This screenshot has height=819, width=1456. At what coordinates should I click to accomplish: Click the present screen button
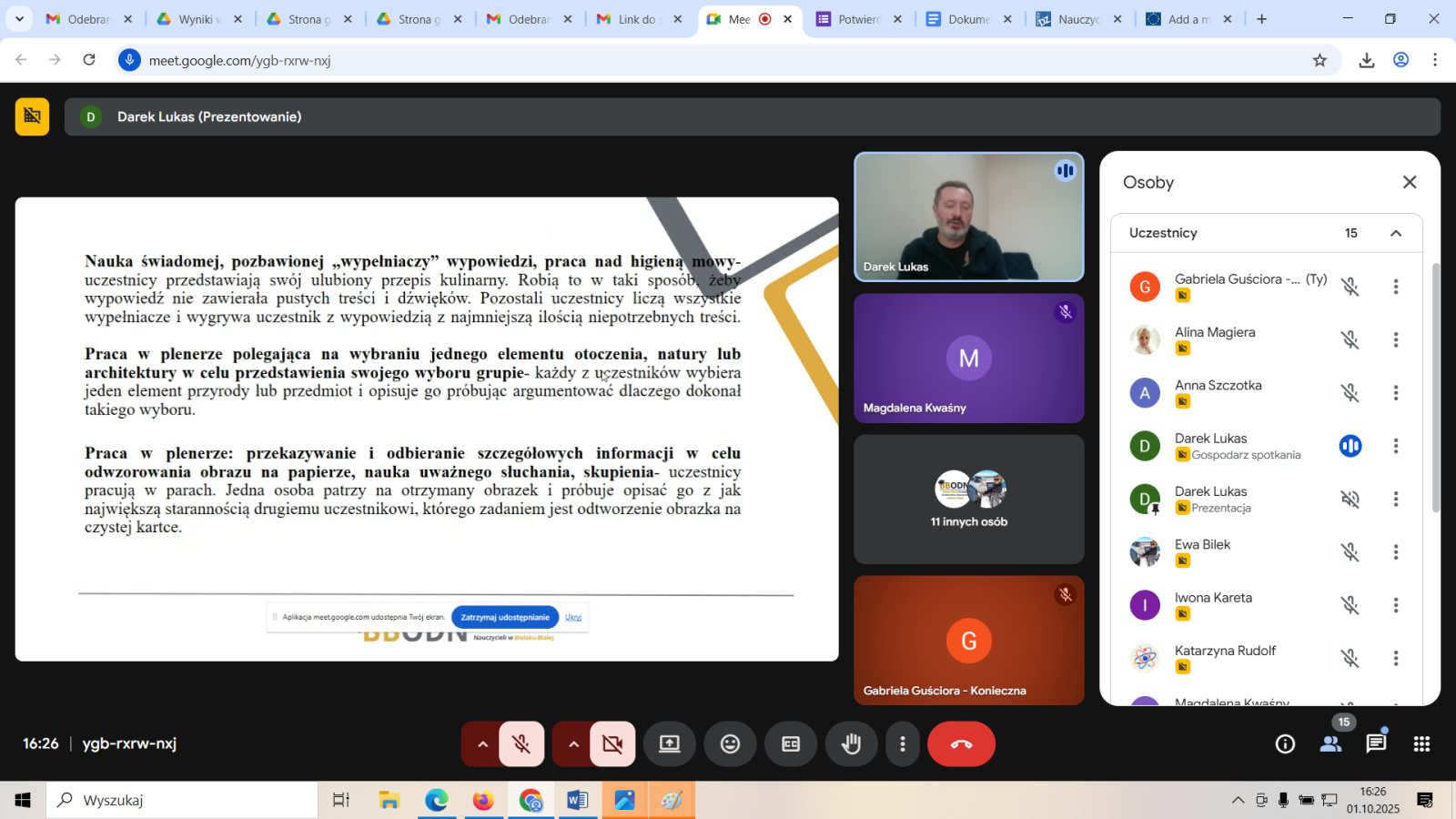pyautogui.click(x=670, y=744)
